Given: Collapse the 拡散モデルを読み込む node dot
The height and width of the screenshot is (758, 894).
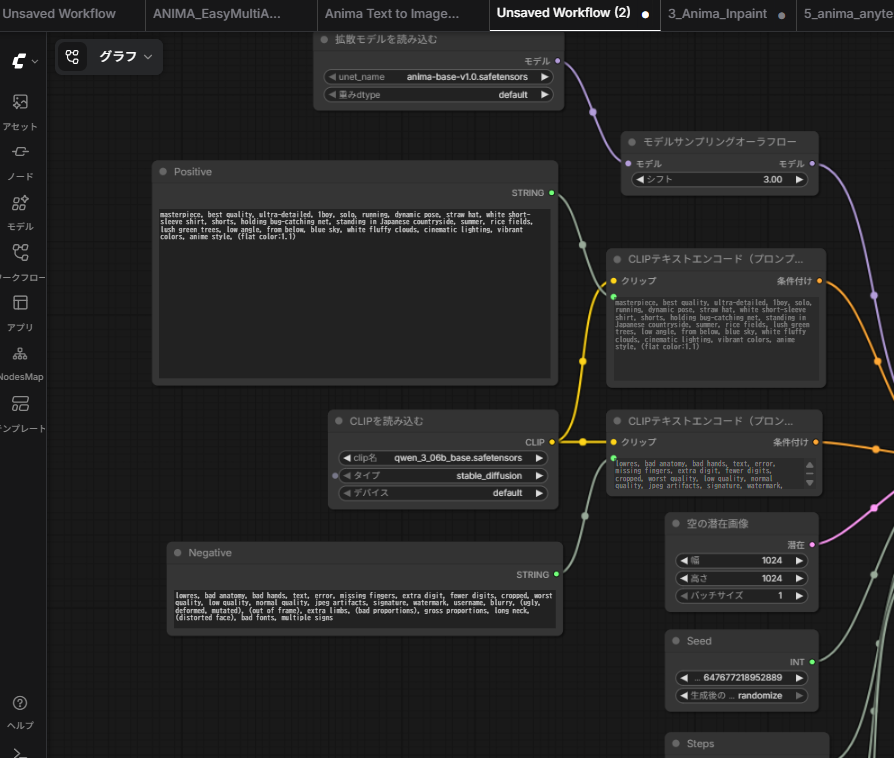Looking at the screenshot, I should pos(324,39).
